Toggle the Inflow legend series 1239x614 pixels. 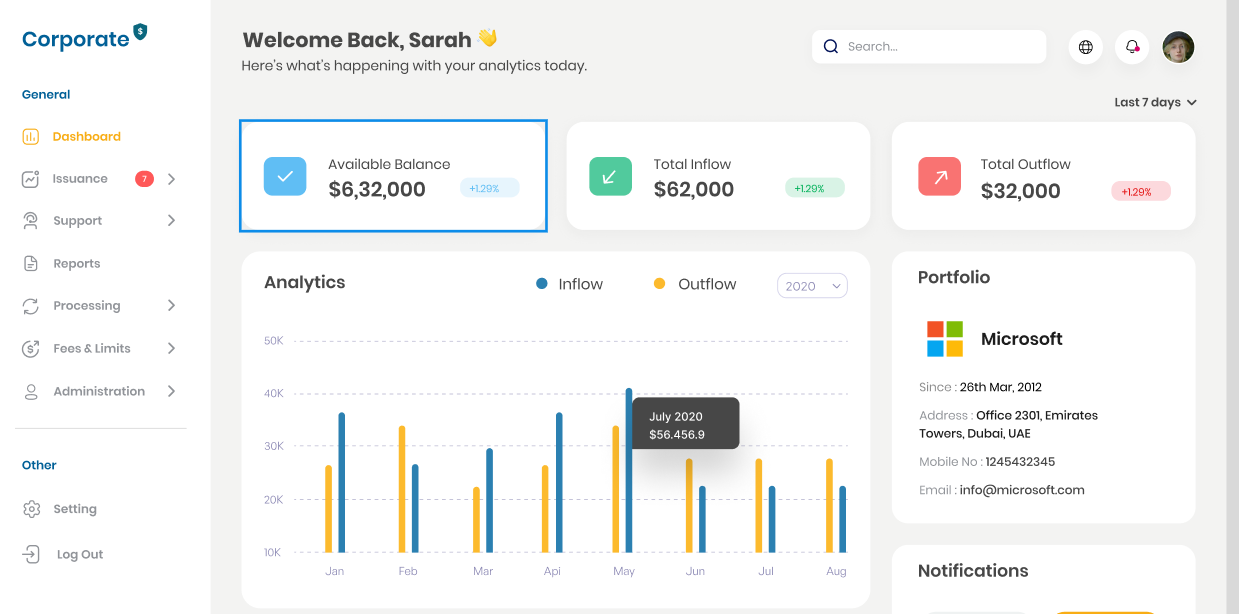569,284
